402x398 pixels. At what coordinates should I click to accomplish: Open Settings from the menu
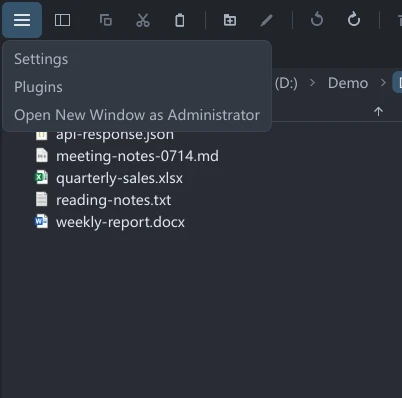[41, 59]
